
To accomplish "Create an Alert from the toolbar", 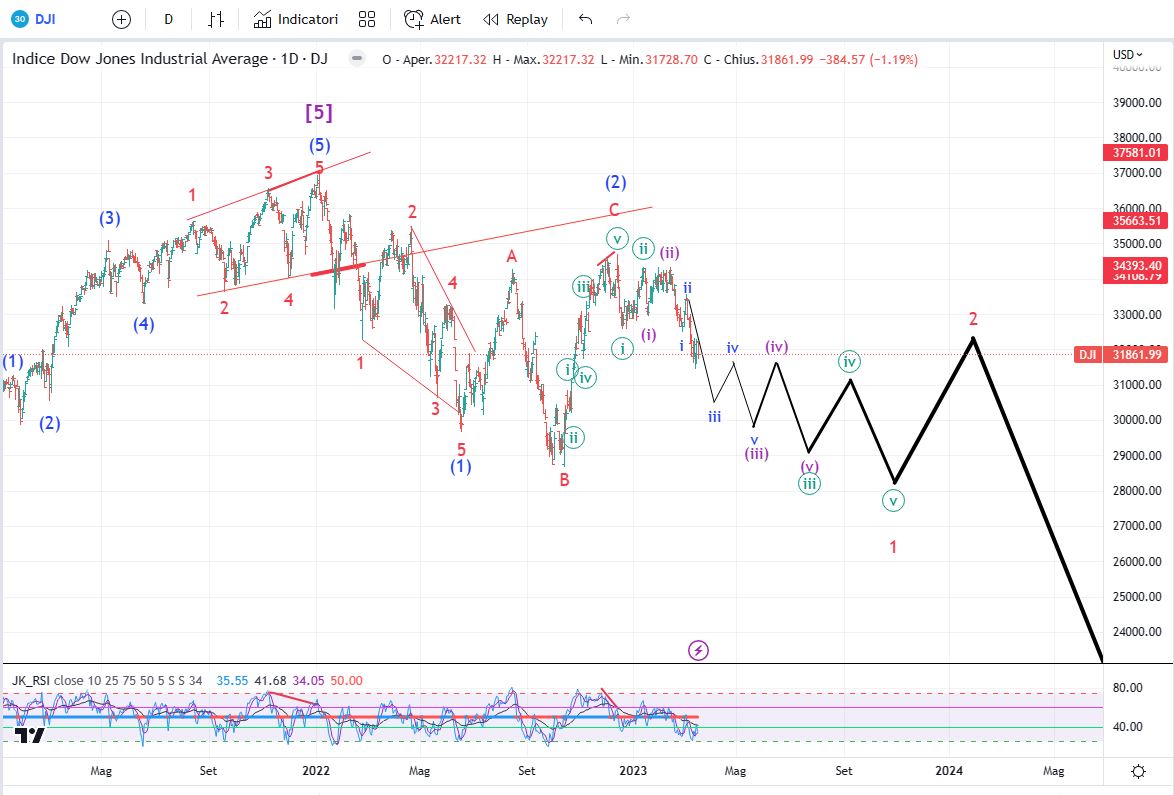I will tap(432, 19).
